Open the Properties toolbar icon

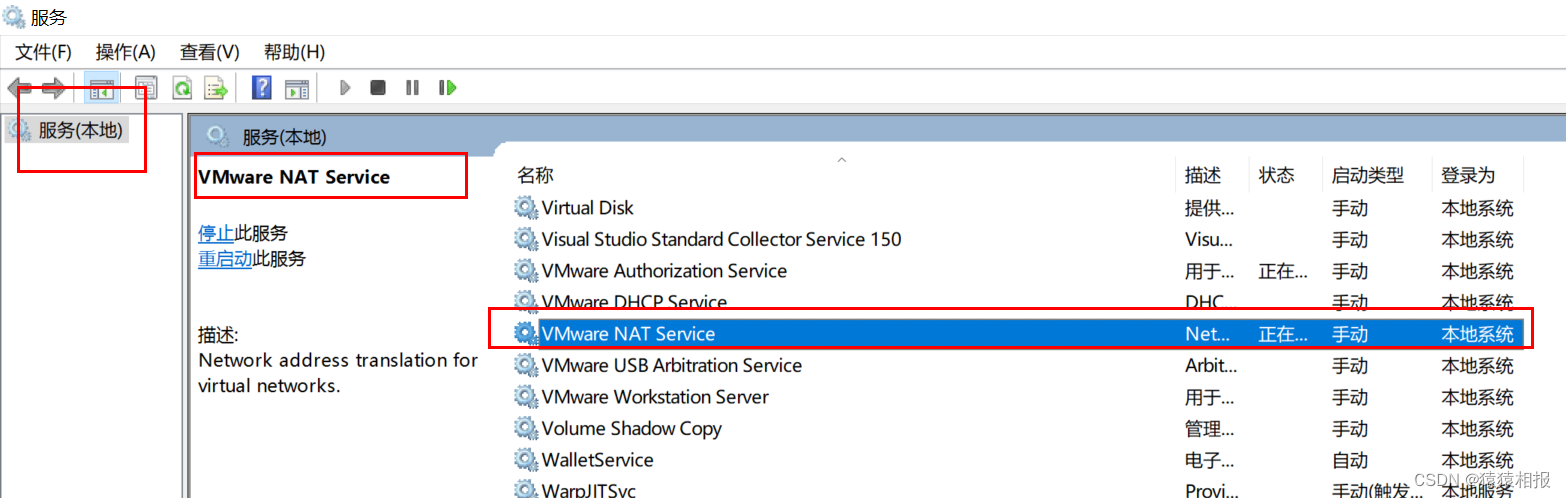tap(146, 88)
